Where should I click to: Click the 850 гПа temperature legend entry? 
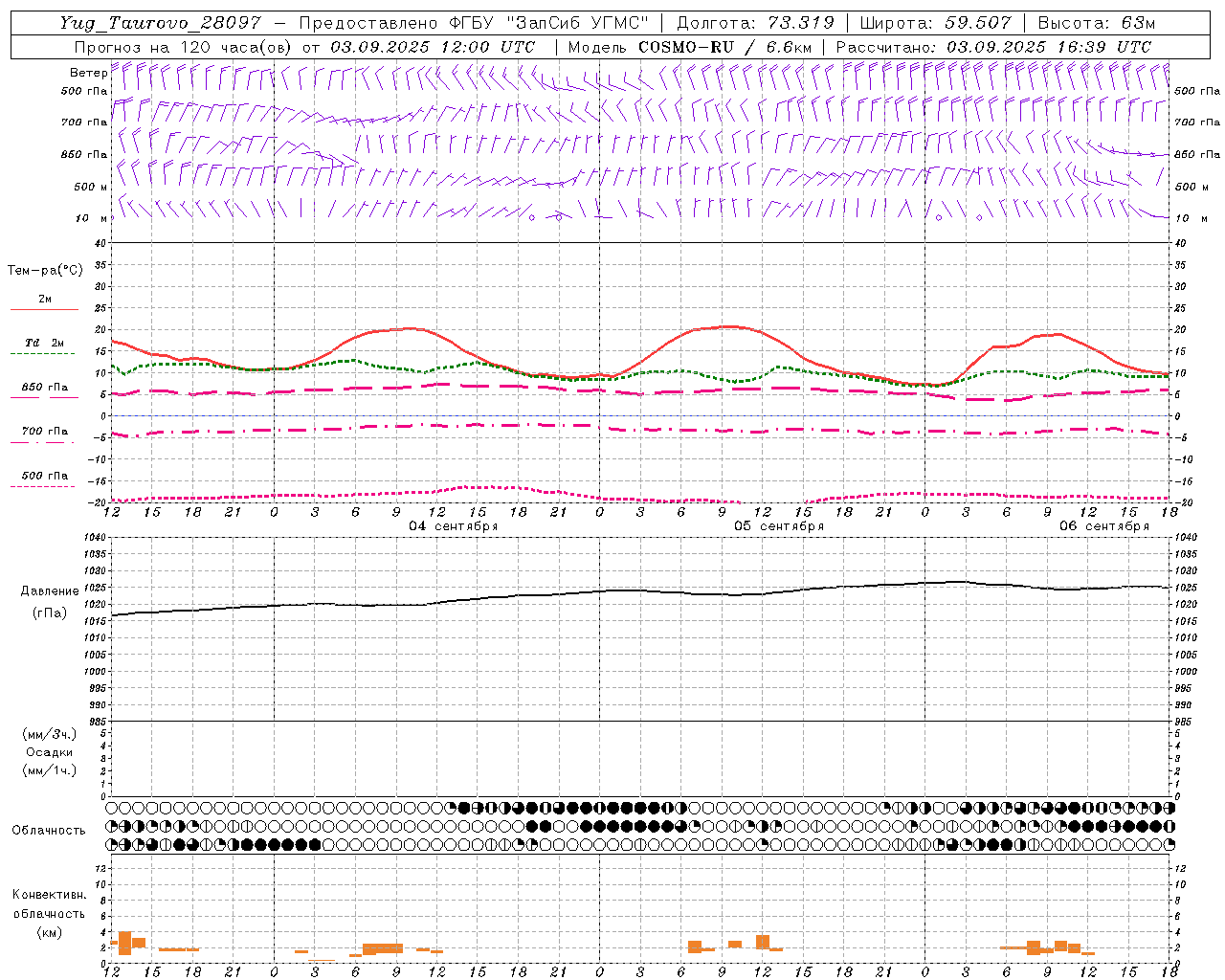tap(44, 388)
